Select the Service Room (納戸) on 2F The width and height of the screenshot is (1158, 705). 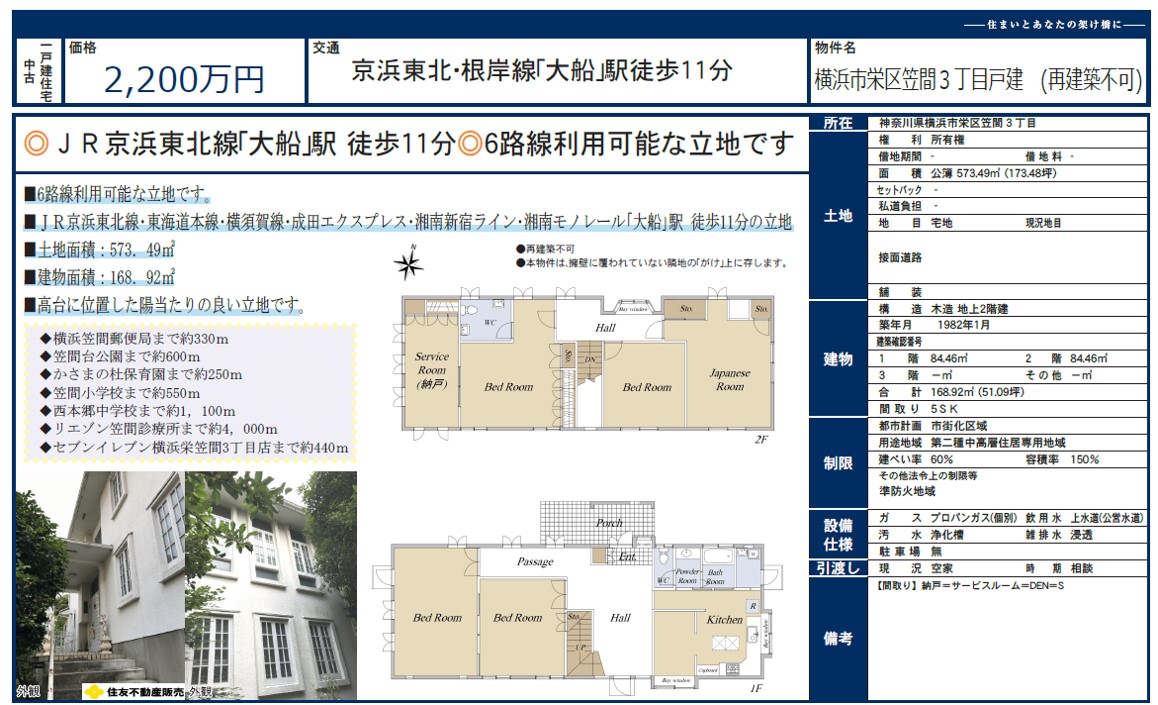(431, 370)
